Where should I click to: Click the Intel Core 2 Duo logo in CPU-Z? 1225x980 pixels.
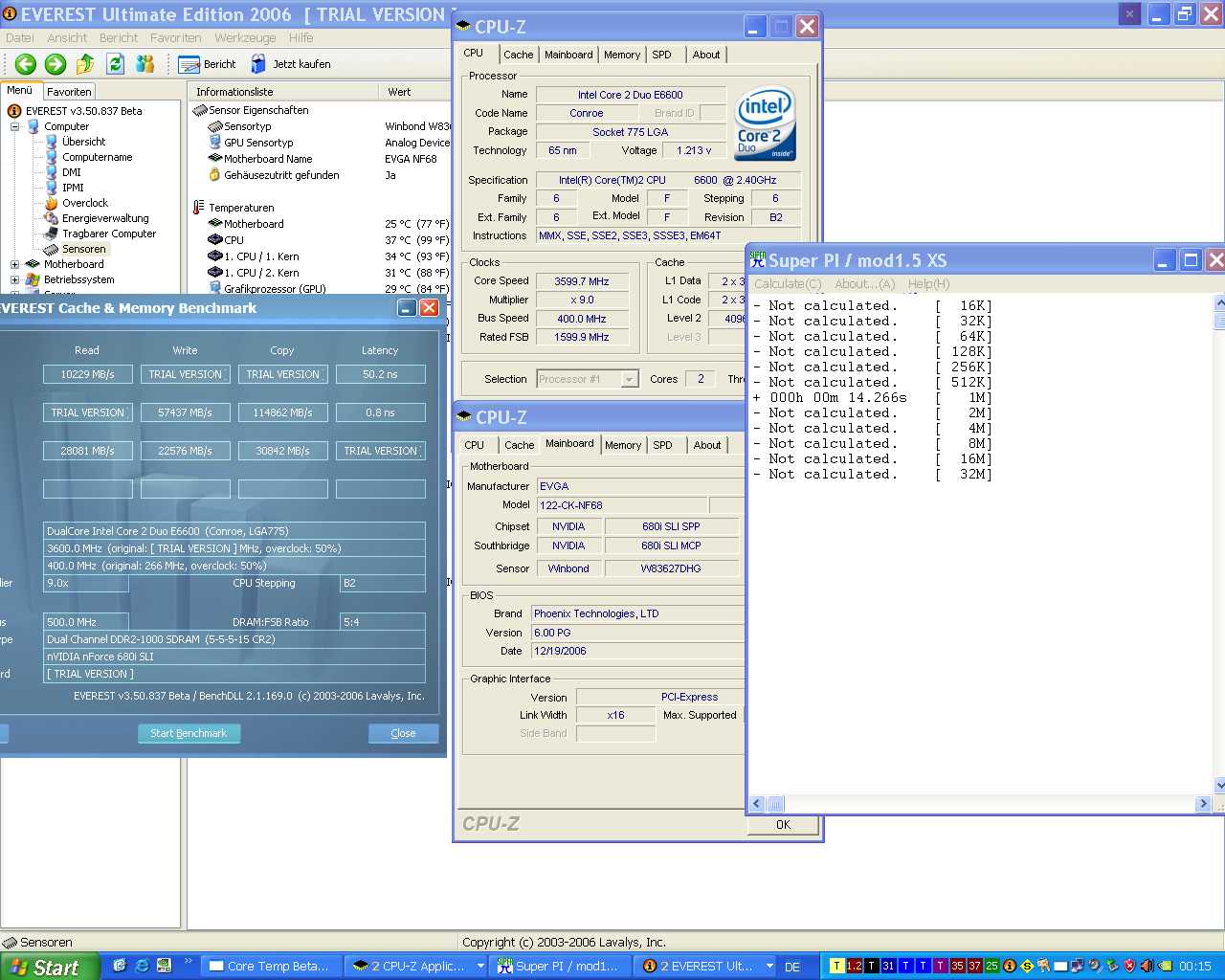point(765,124)
